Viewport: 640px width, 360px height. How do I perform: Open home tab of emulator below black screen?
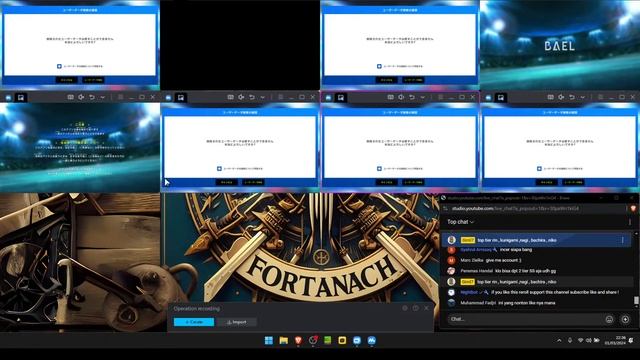168,98
